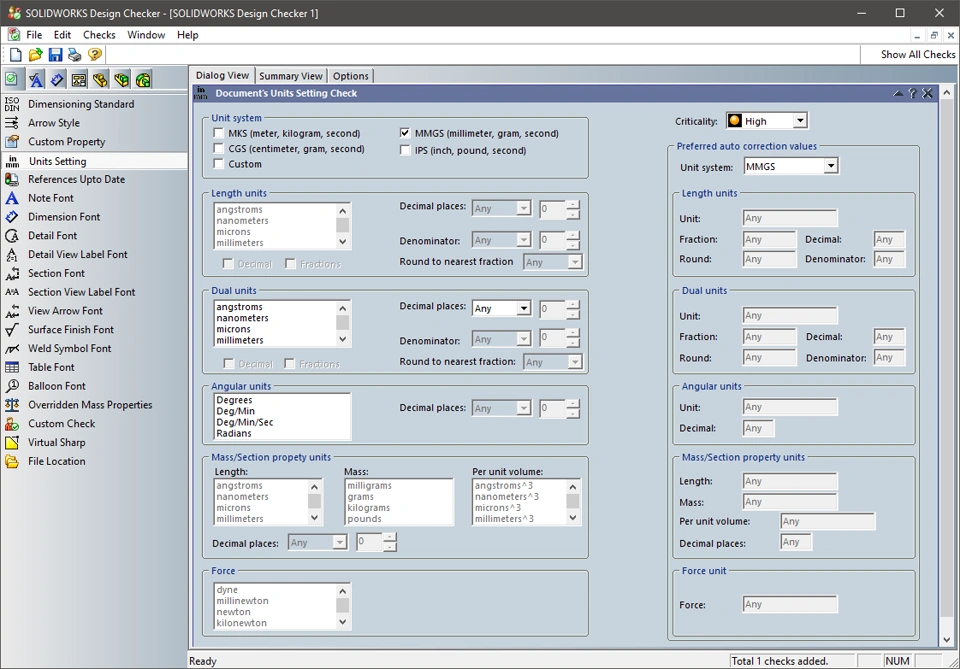Click Show All Checks
The image size is (960, 669).
click(x=918, y=54)
